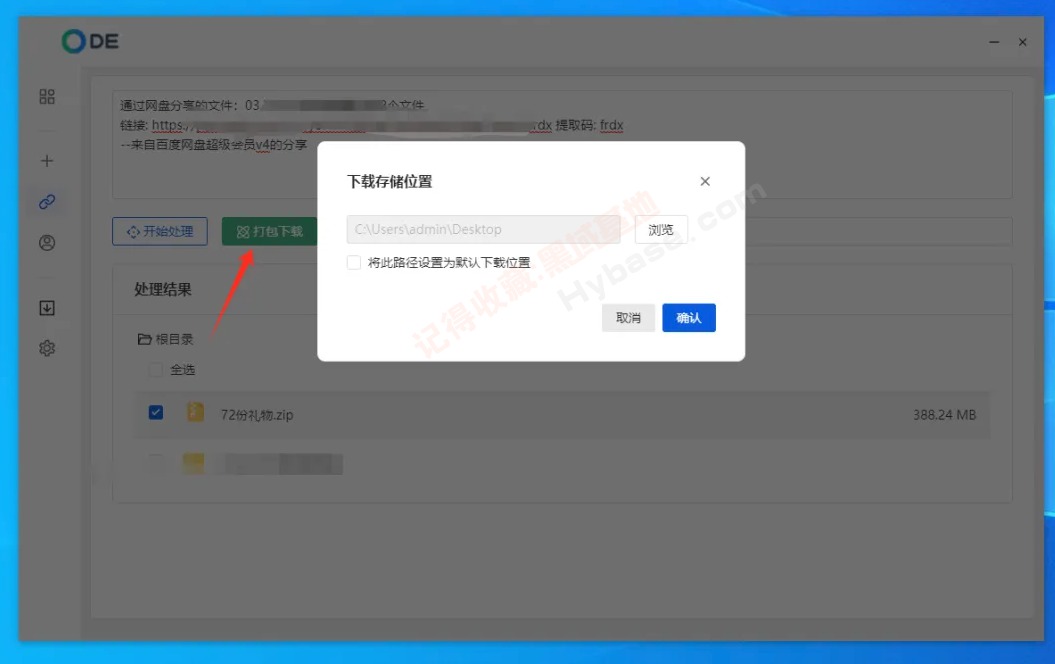Open the downloads icon in sidebar
The image size is (1055, 664).
point(47,308)
